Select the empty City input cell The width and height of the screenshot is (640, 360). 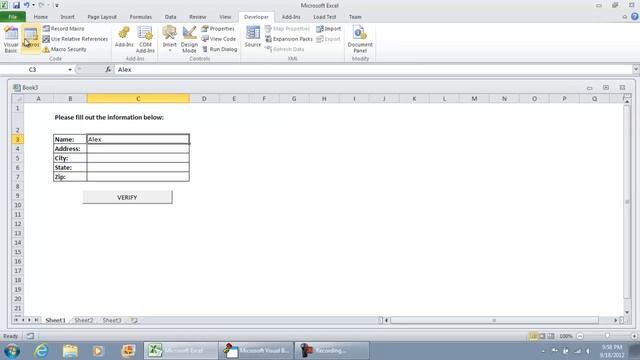coord(138,158)
